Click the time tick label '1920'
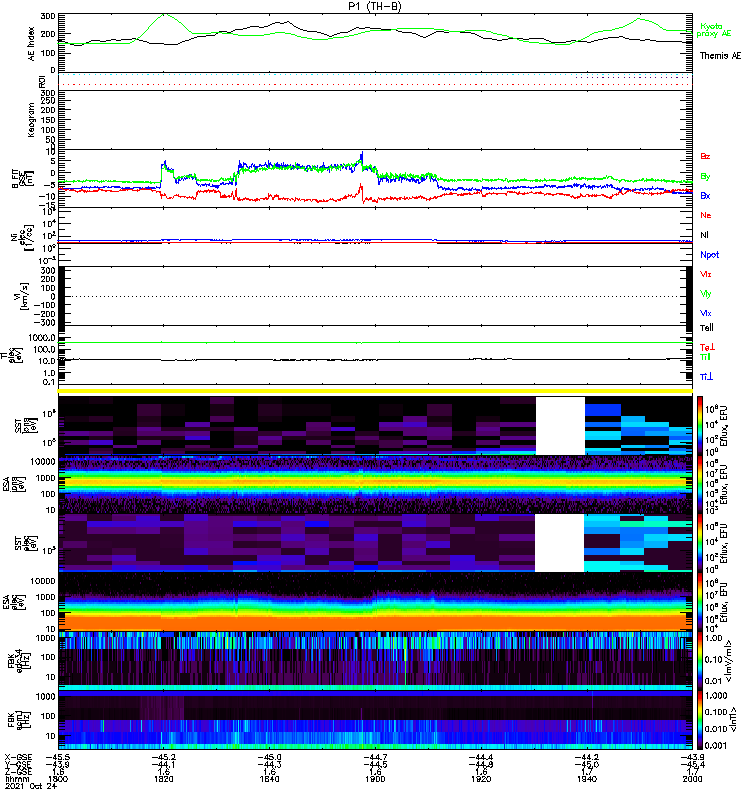 [x=481, y=779]
